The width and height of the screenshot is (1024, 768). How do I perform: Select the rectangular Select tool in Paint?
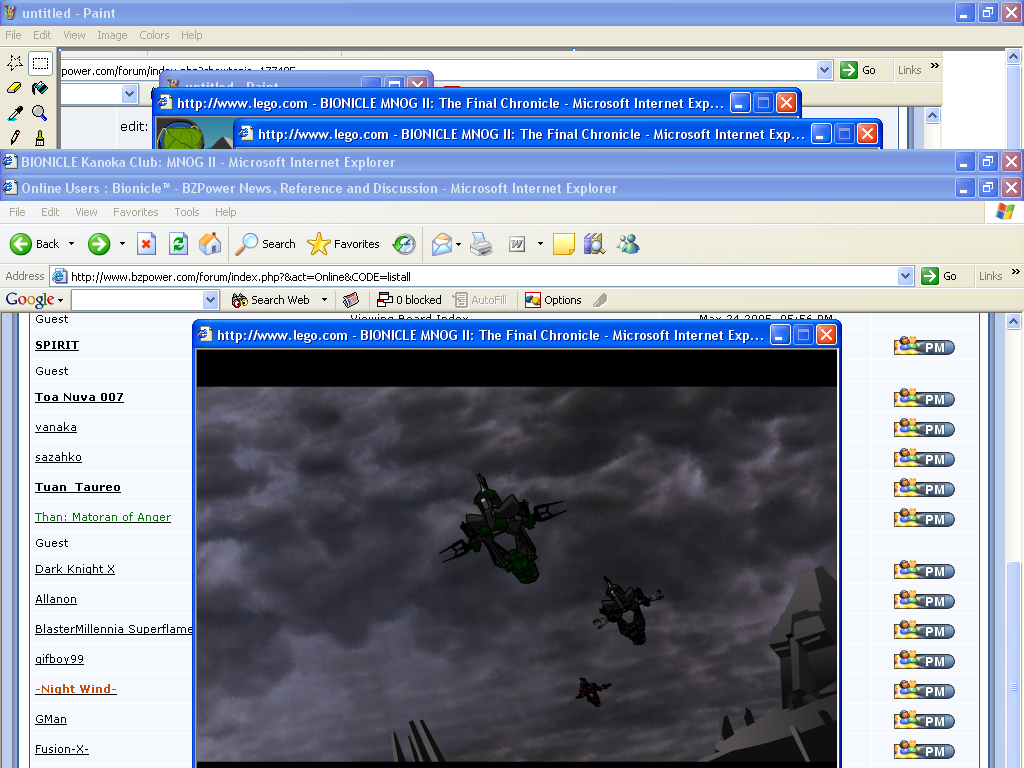pos(40,63)
